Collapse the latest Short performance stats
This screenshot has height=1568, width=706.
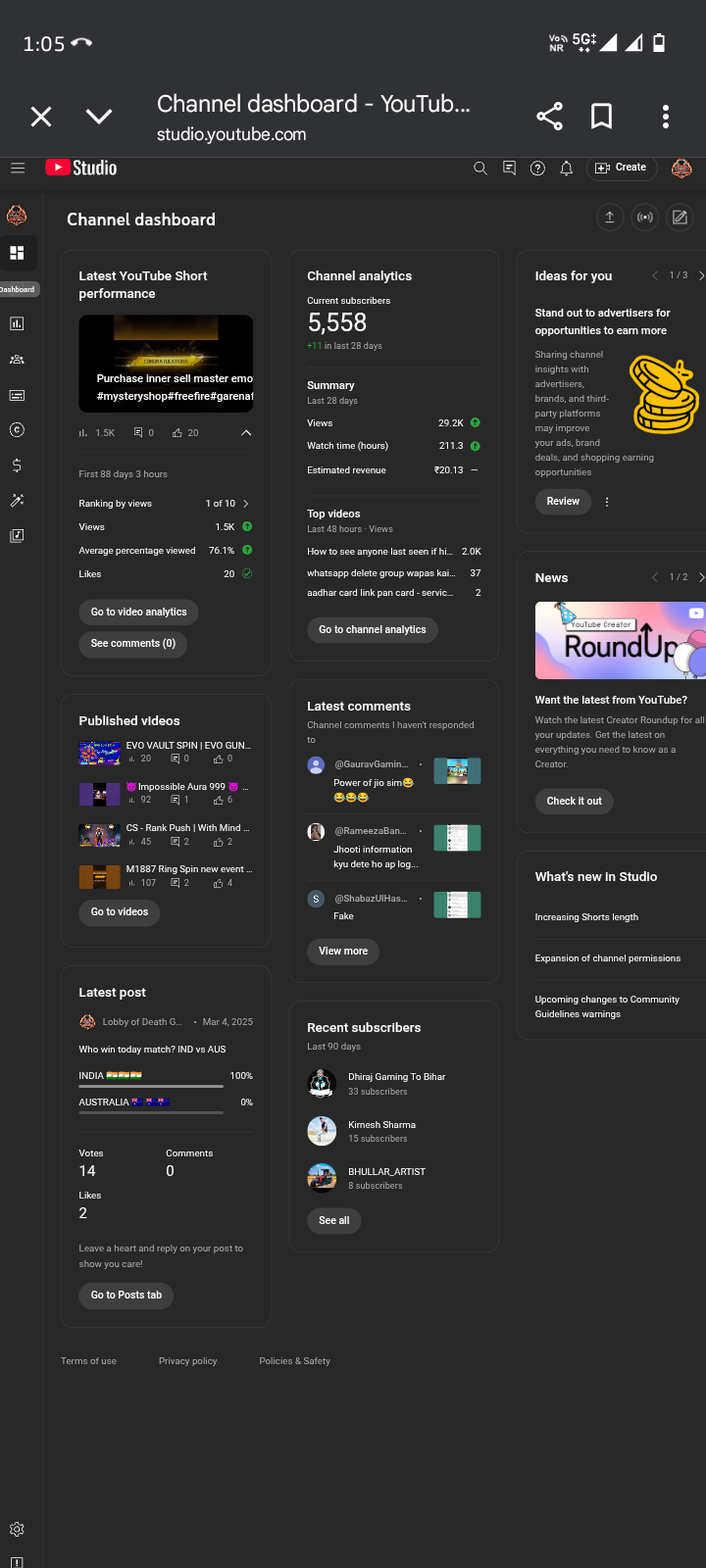(x=246, y=432)
